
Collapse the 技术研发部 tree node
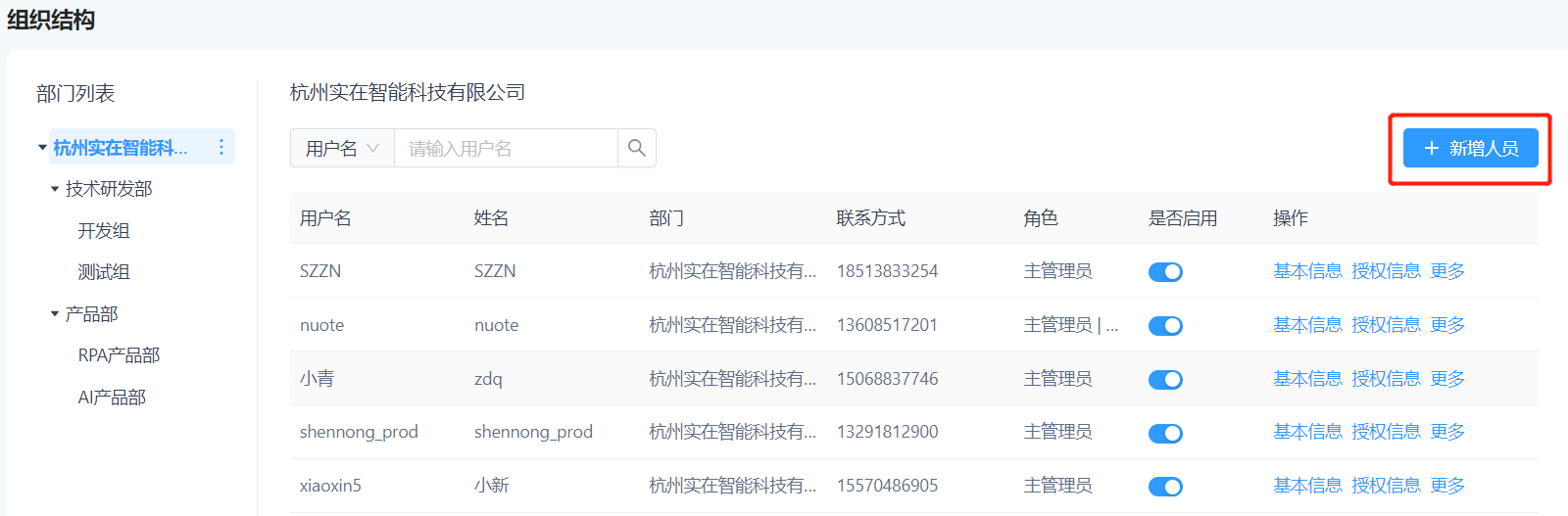click(55, 189)
